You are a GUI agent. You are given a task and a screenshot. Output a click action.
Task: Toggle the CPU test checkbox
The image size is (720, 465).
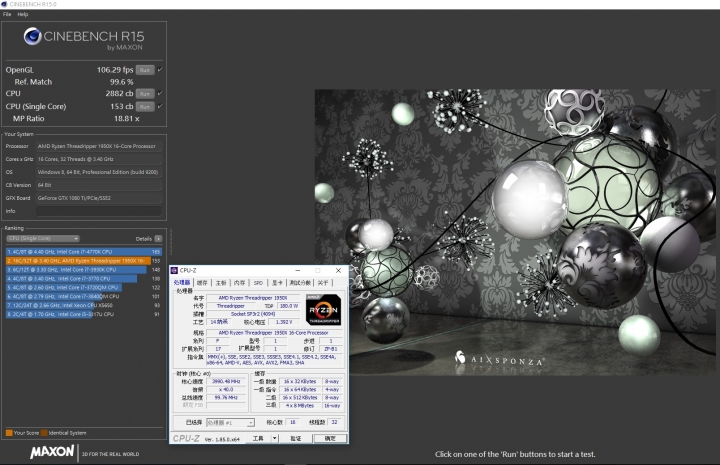(x=160, y=93)
